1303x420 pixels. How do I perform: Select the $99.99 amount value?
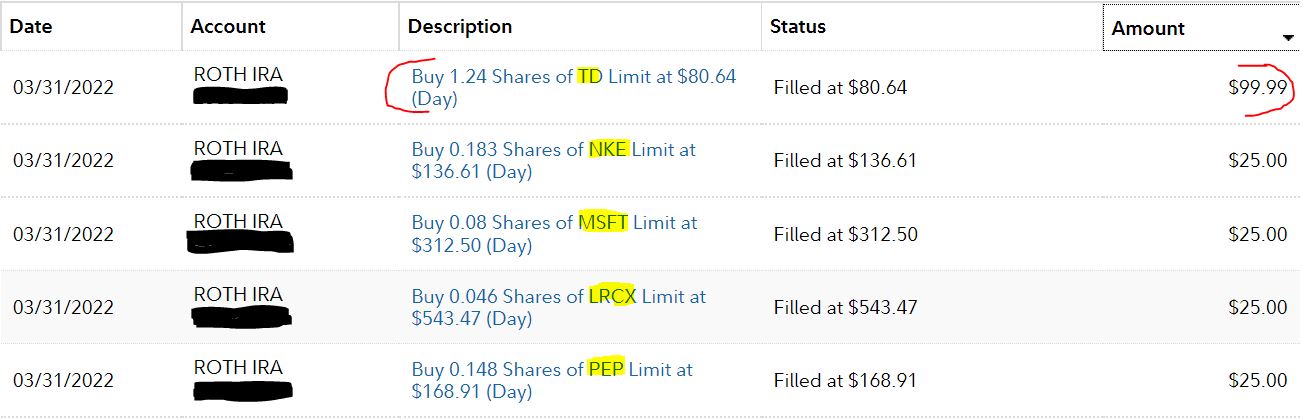(x=1258, y=88)
